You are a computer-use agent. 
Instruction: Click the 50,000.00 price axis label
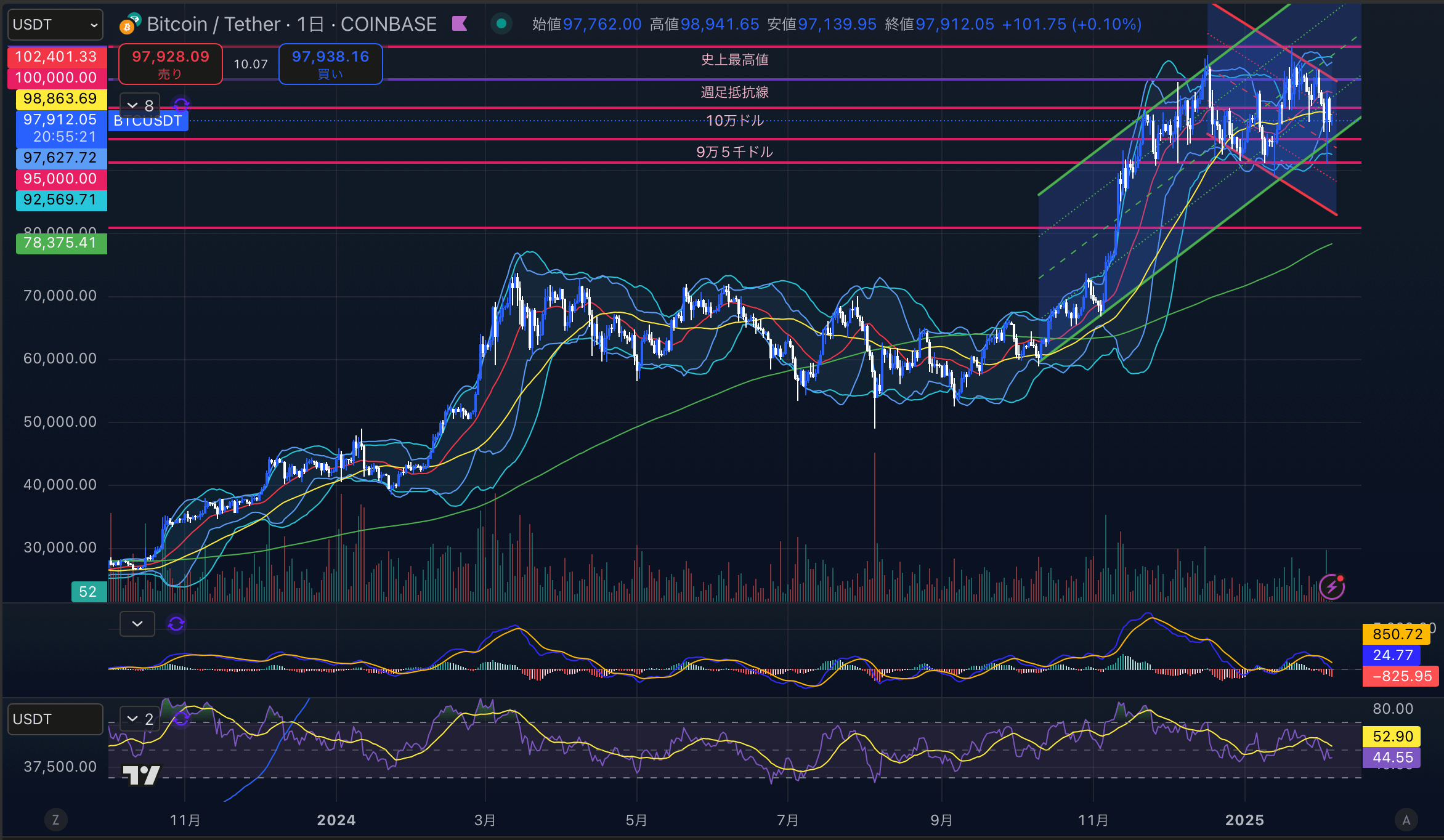pyautogui.click(x=60, y=422)
